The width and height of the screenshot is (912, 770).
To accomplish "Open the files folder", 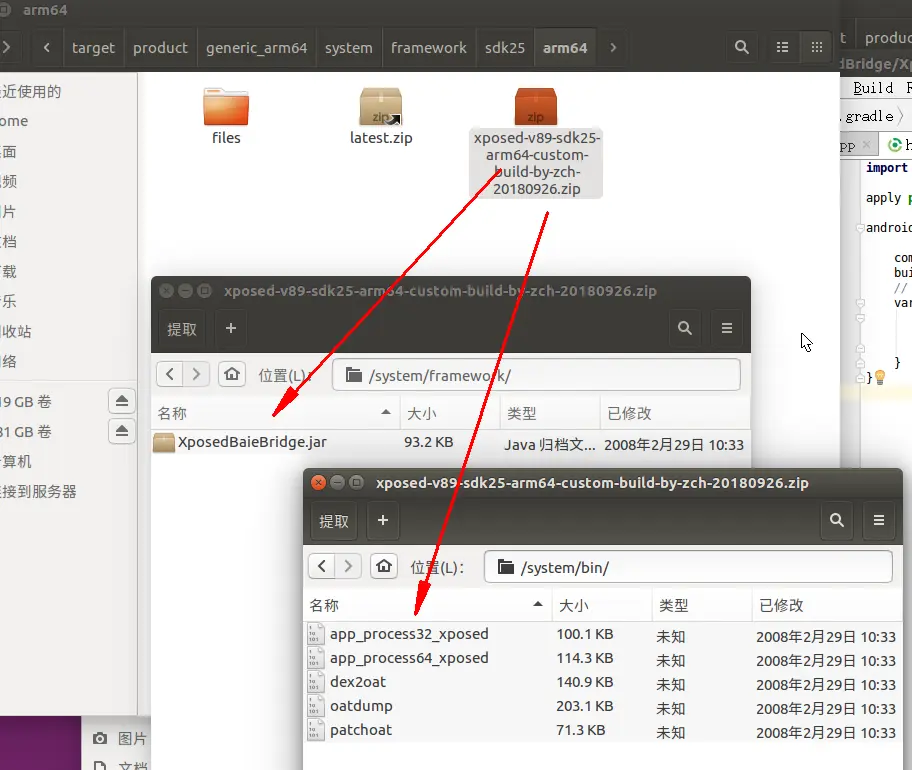I will (x=226, y=116).
